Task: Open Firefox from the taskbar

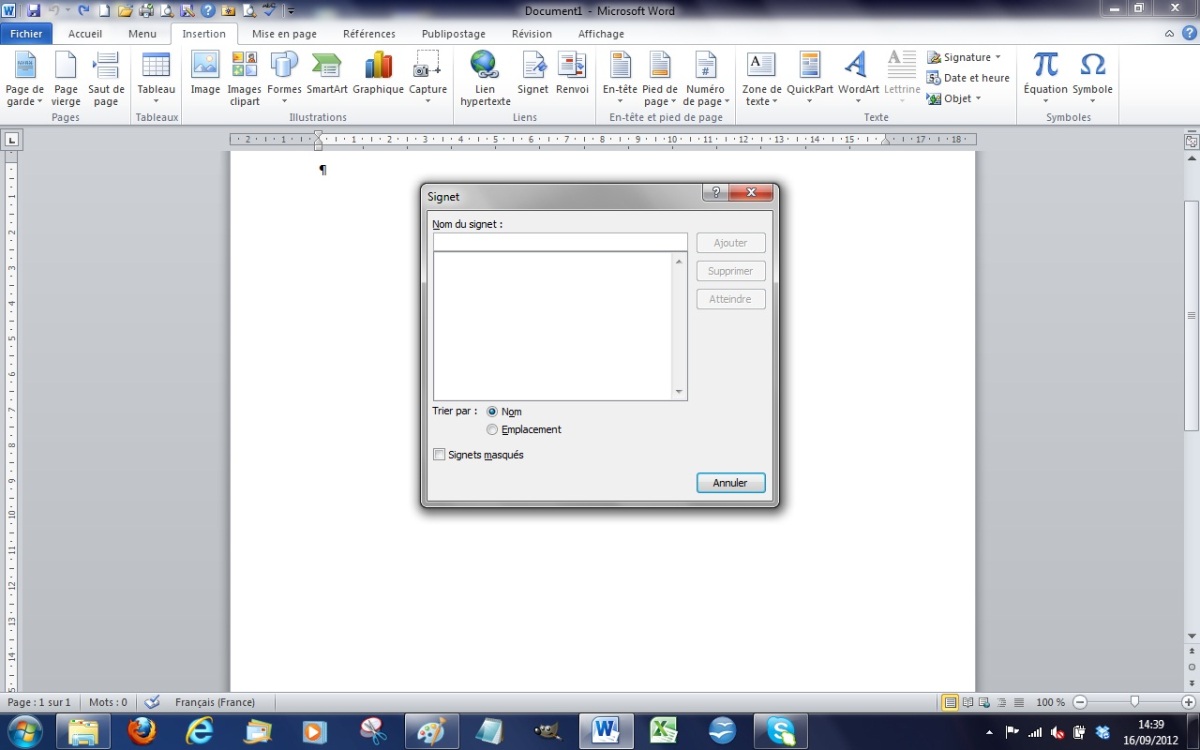Action: (x=142, y=731)
